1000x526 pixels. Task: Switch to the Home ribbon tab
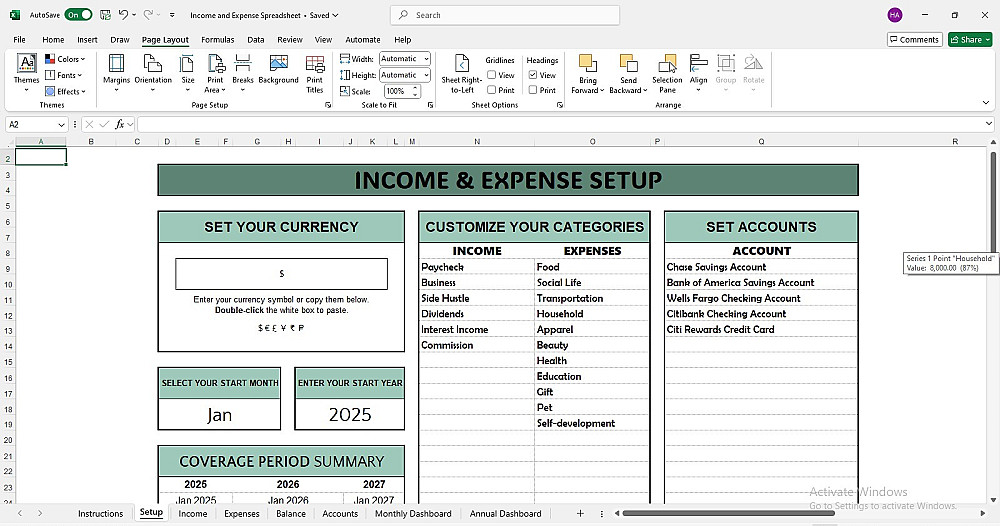(x=53, y=40)
